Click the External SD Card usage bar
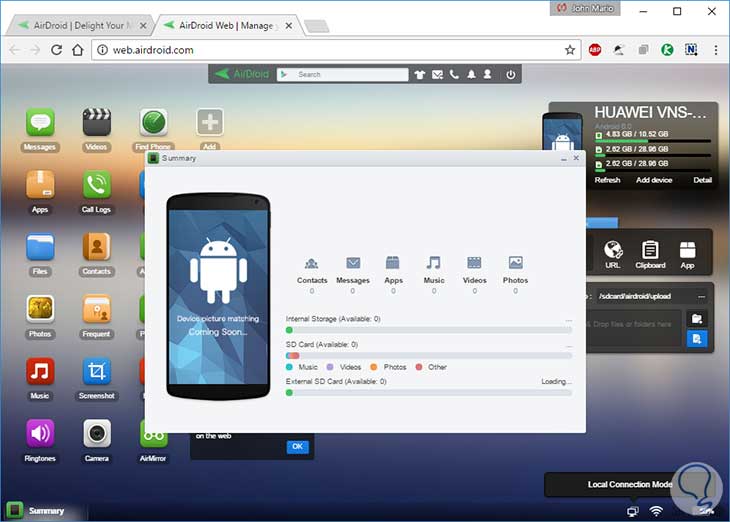Screen dimensions: 730x522 429,393
